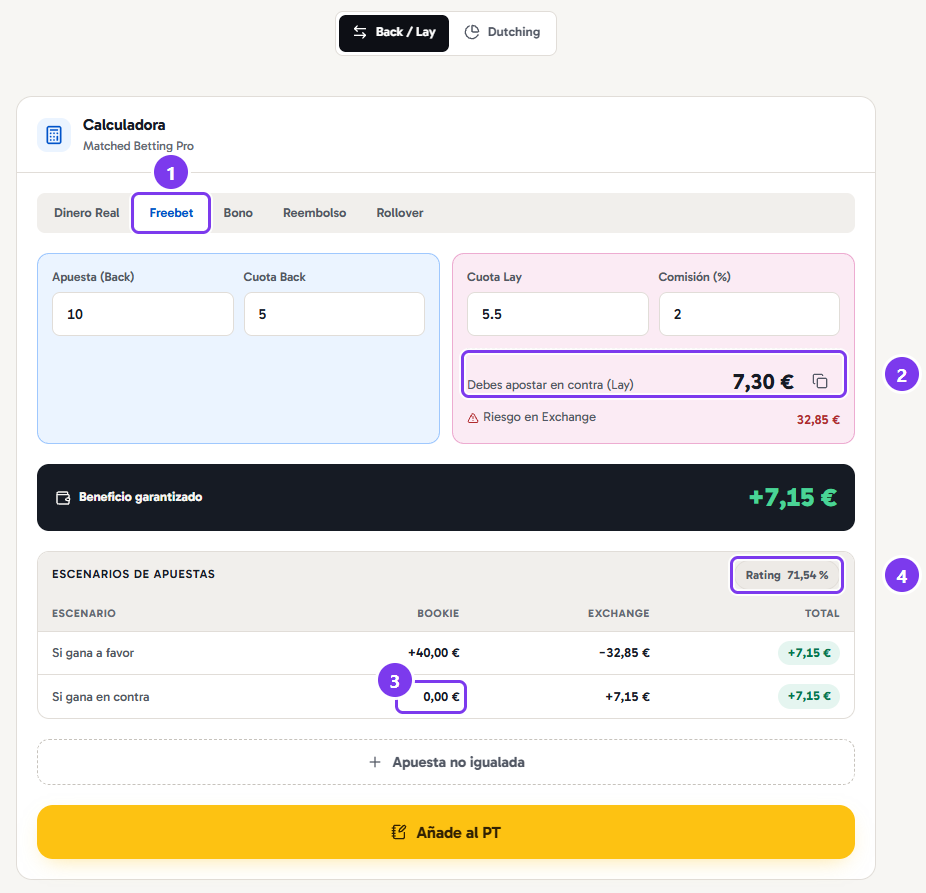Focus the Cuota Back input field
The image size is (926, 893).
pyautogui.click(x=334, y=314)
